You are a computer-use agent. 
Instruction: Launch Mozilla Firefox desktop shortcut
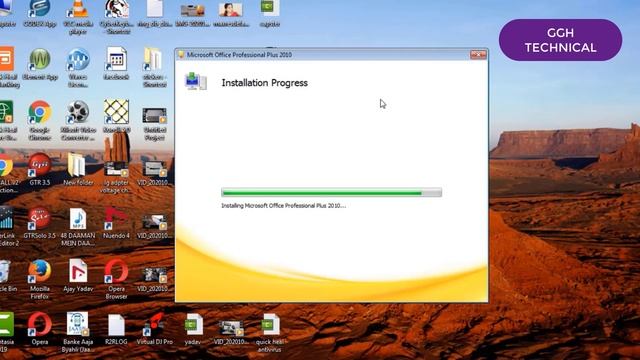coord(40,271)
